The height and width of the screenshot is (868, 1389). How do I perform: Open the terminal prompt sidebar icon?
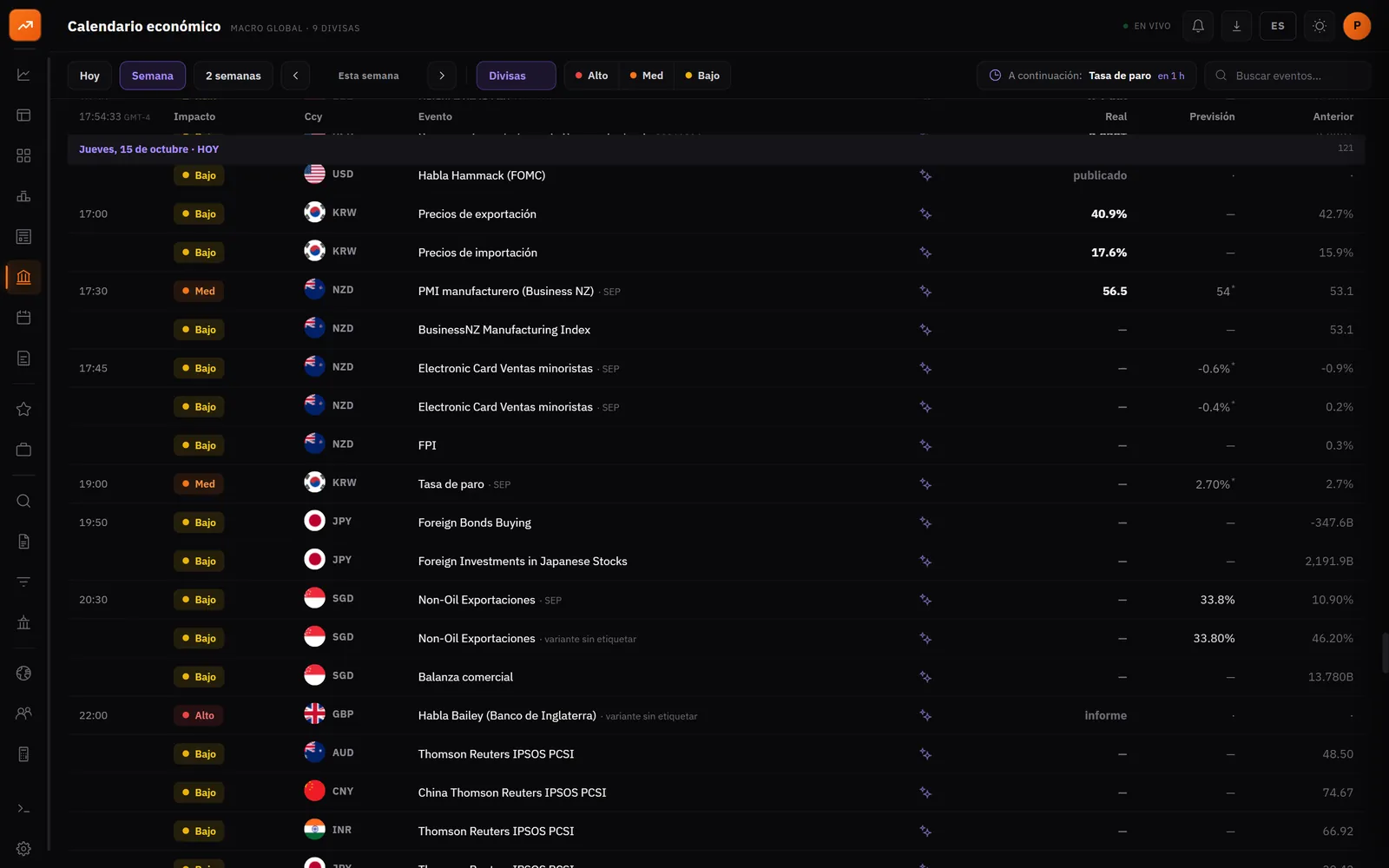coord(23,809)
